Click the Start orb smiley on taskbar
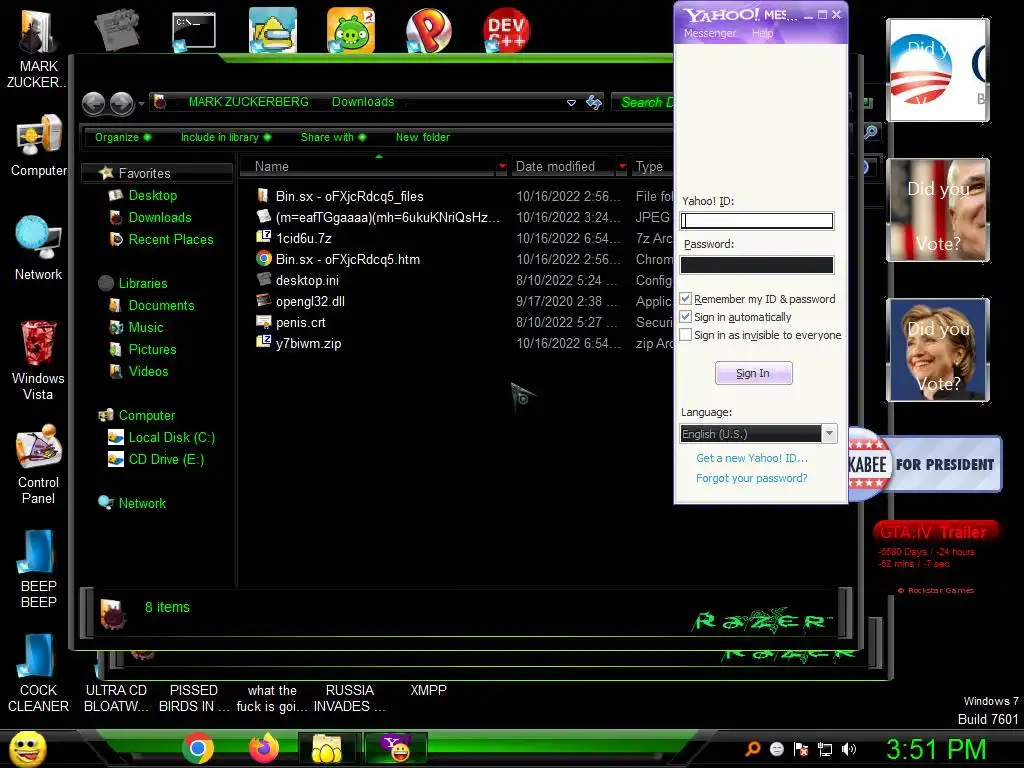 [x=27, y=748]
